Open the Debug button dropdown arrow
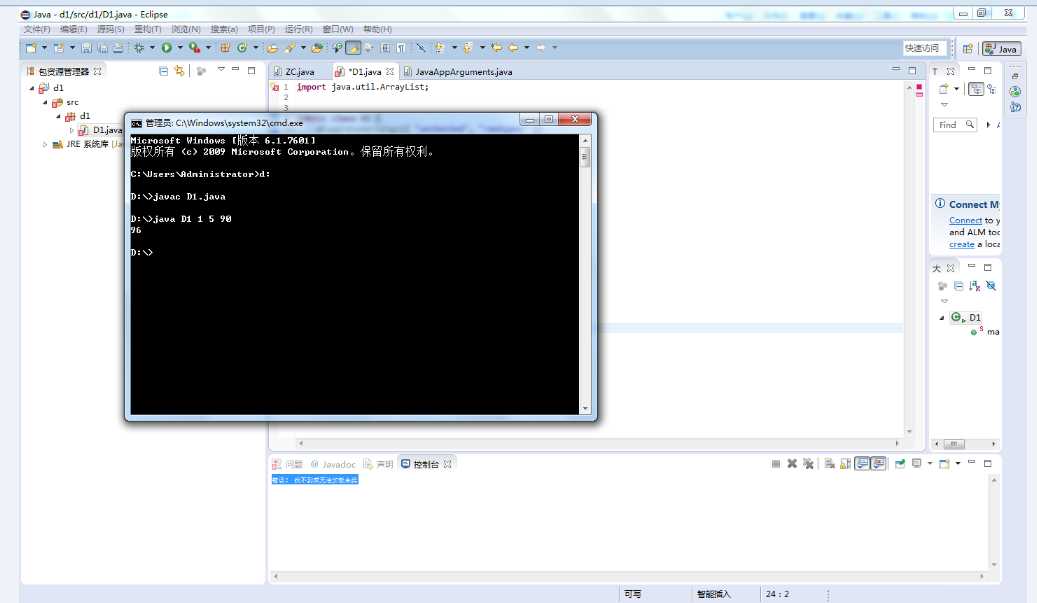 152,48
